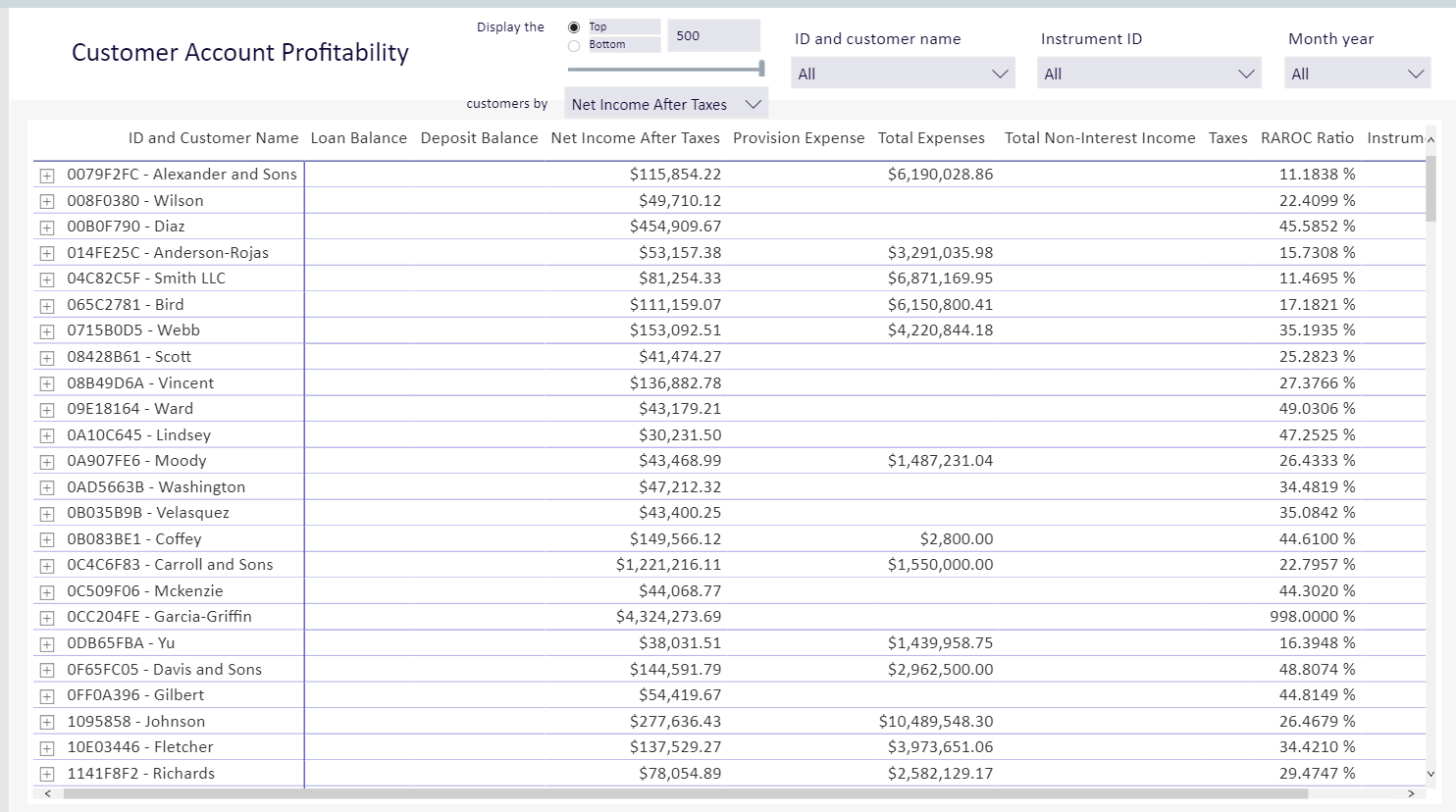Select net income cell $1,221,216.11

coord(668,565)
